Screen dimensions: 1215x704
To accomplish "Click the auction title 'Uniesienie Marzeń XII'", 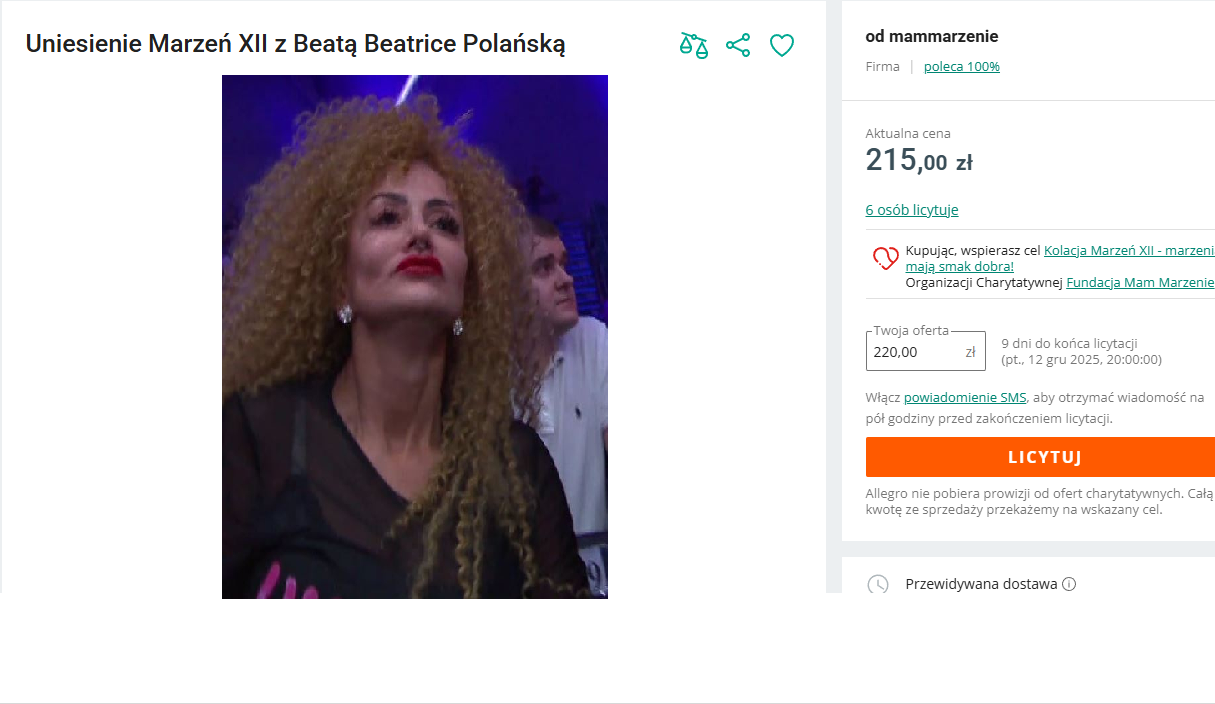I will pyautogui.click(x=295, y=44).
